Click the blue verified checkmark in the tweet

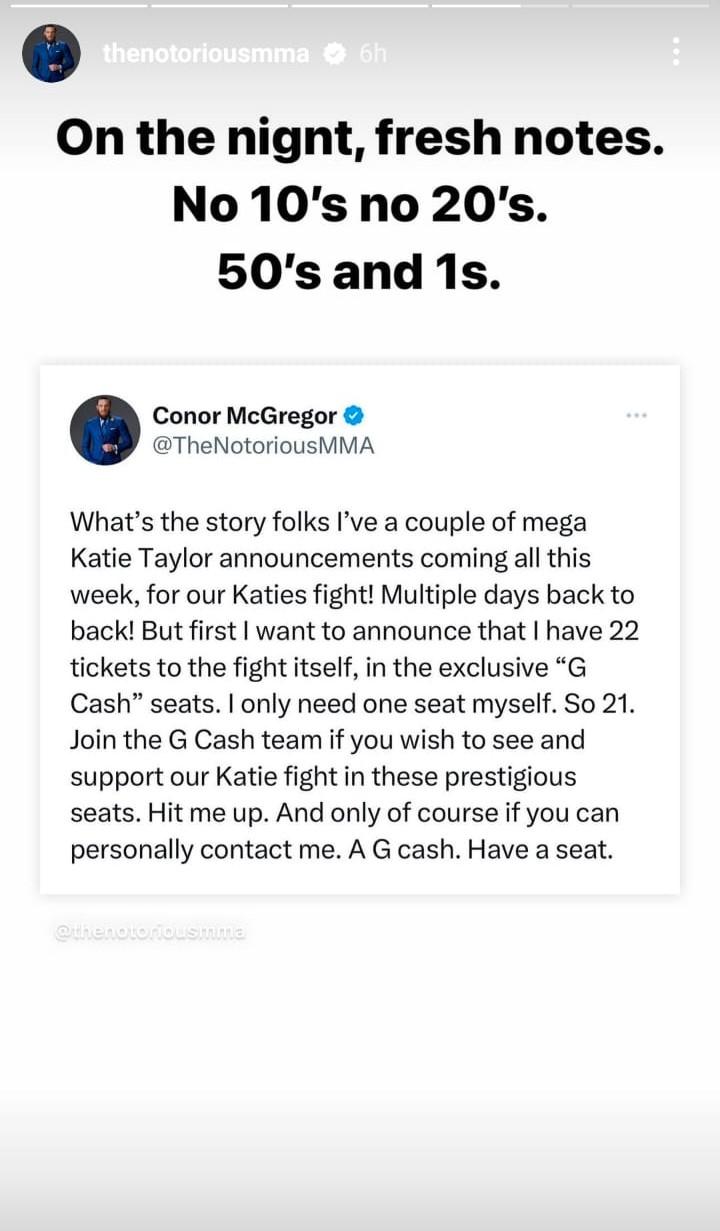(354, 416)
